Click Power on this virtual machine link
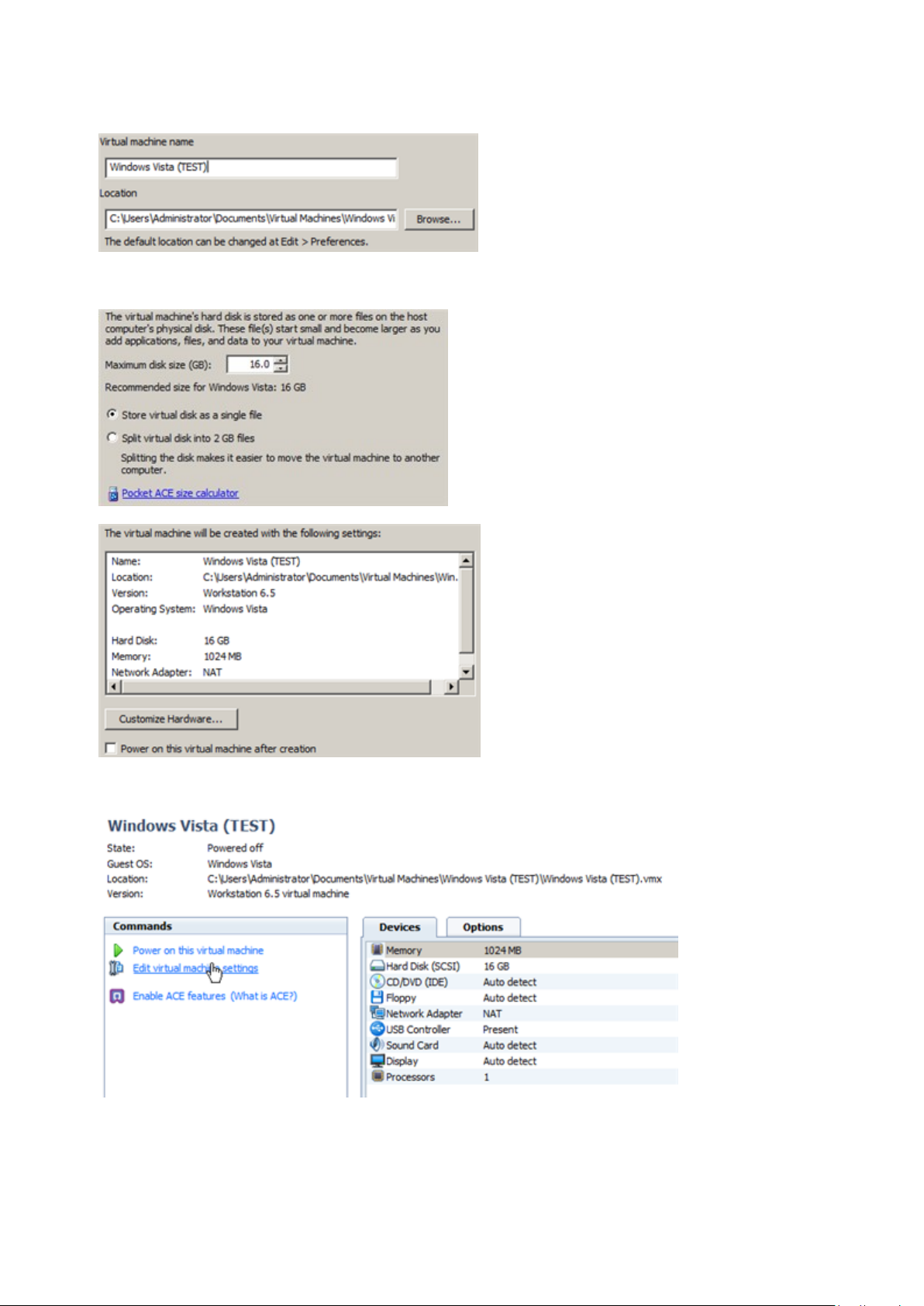The height and width of the screenshot is (1306, 924). point(198,950)
